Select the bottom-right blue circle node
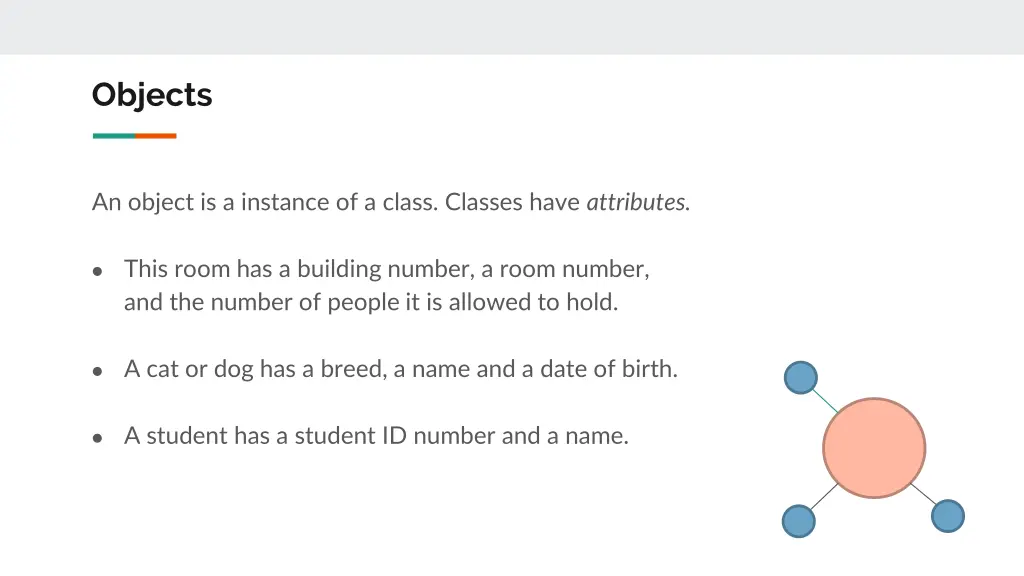This screenshot has height=576, width=1024. [x=948, y=516]
